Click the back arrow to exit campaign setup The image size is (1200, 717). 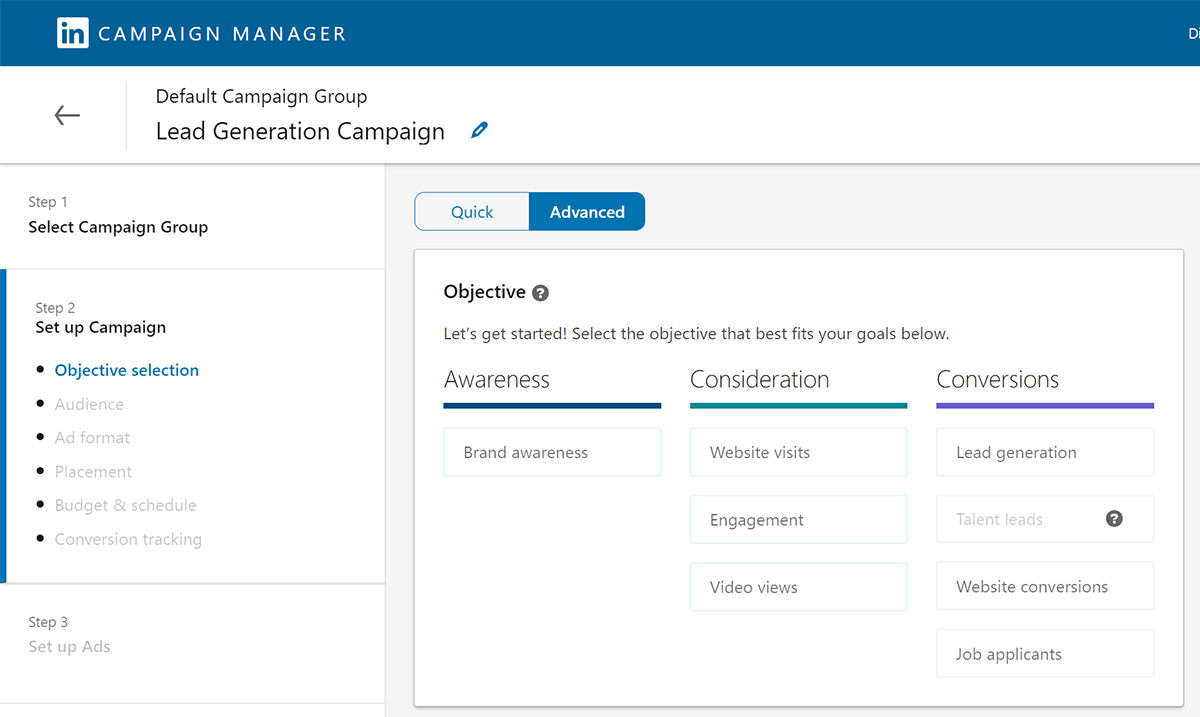tap(66, 114)
